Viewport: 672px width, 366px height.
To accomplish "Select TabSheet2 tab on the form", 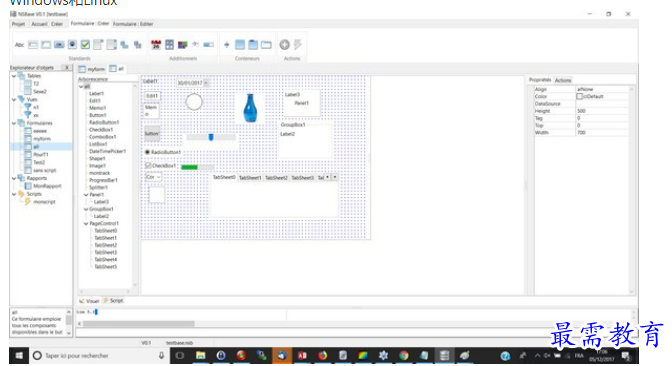I will (276, 178).
